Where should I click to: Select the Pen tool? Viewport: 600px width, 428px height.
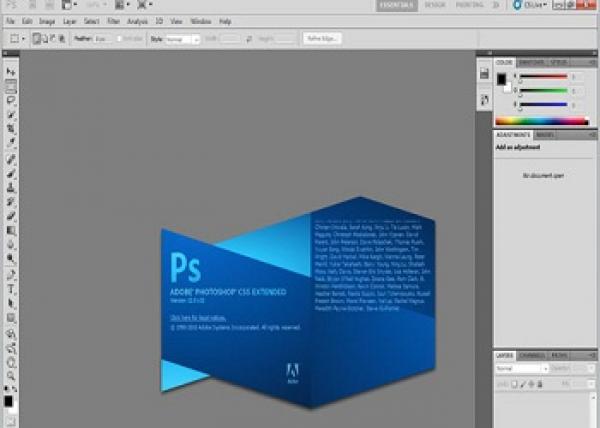(x=11, y=275)
